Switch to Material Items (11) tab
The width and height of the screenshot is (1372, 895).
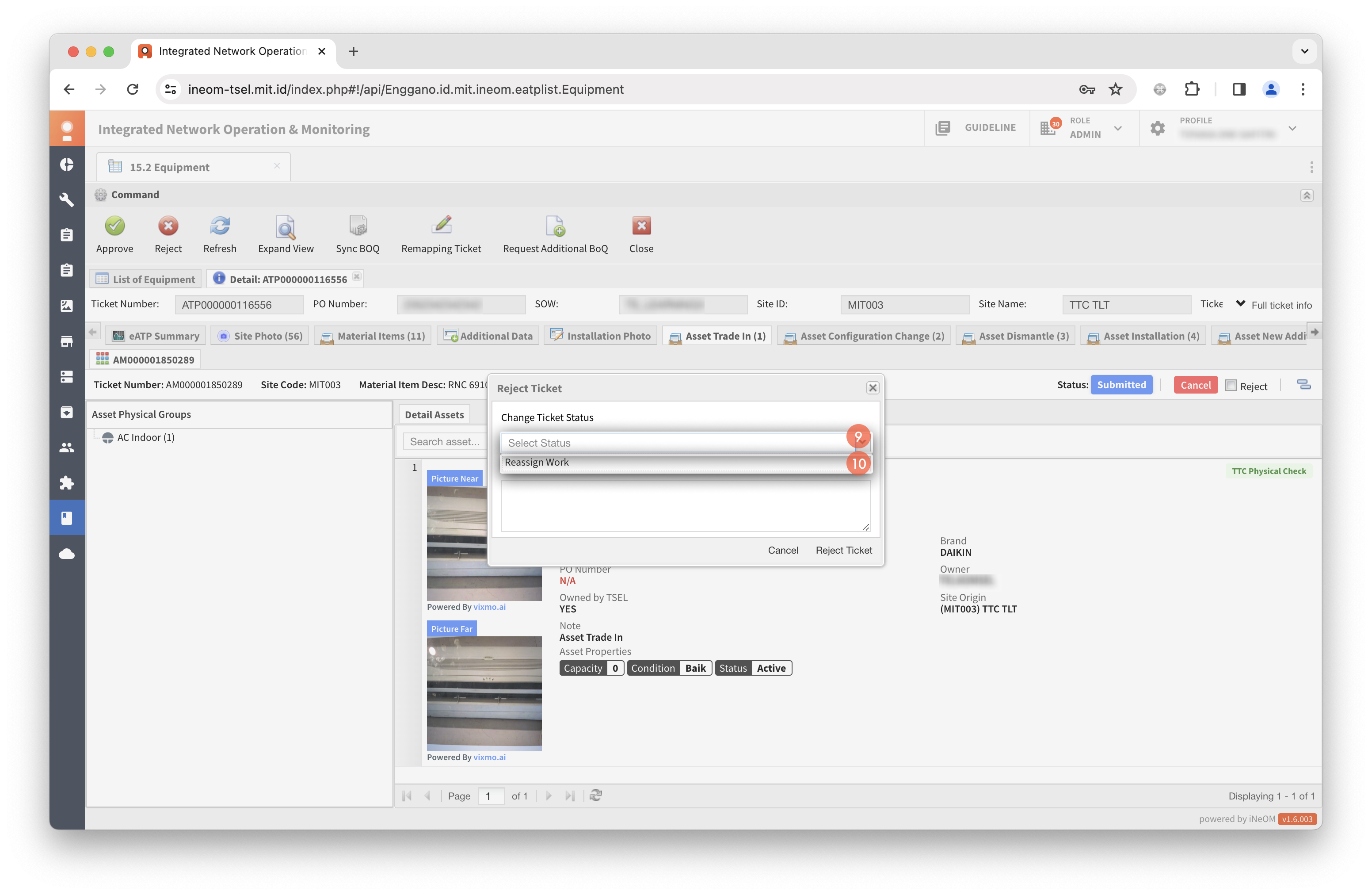373,336
